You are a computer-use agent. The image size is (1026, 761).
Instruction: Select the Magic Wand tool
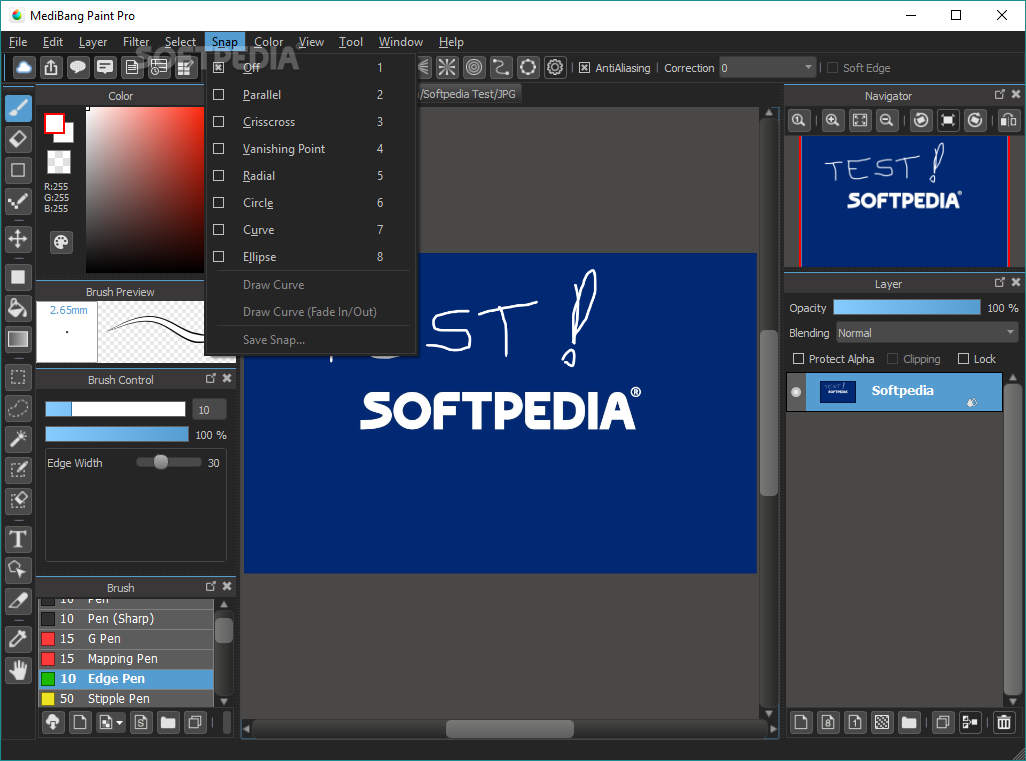tap(18, 438)
